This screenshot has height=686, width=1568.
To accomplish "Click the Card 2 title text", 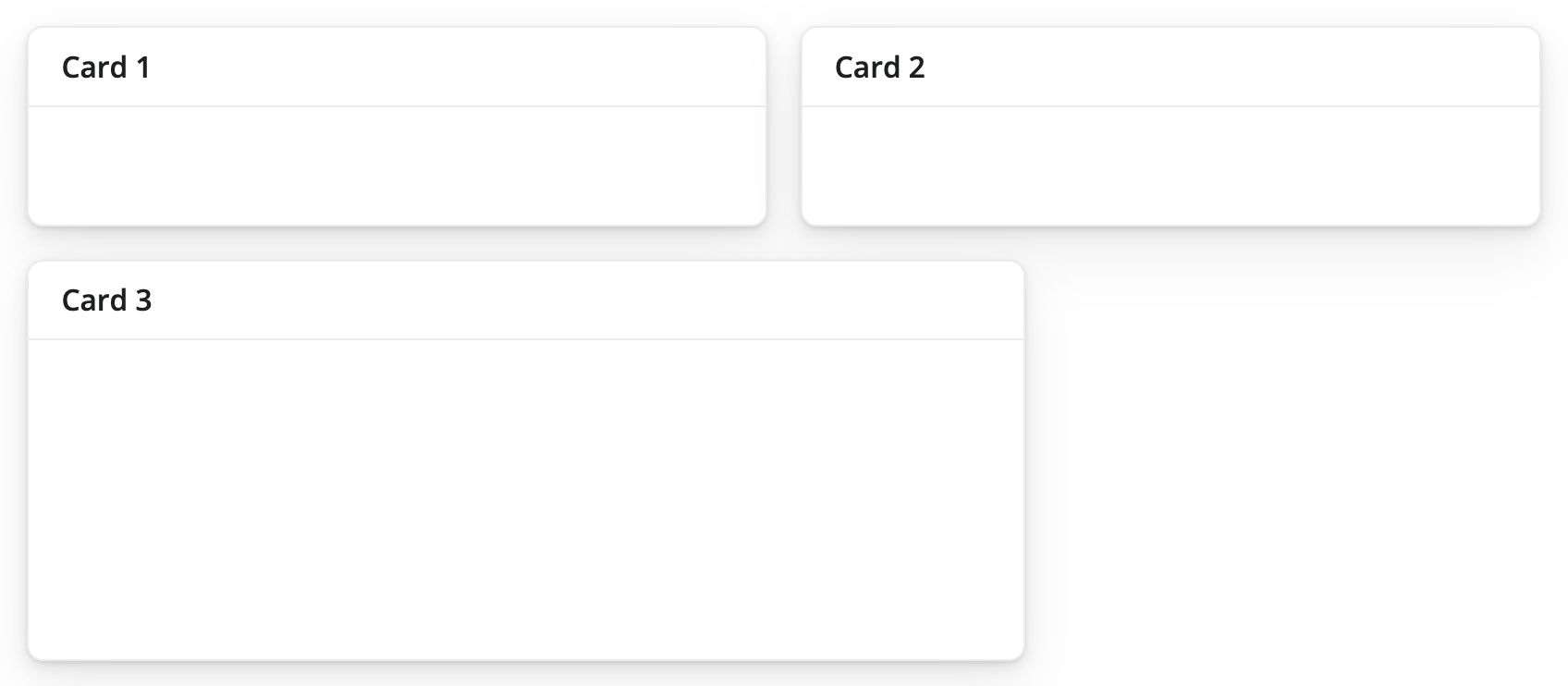I will pos(879,67).
